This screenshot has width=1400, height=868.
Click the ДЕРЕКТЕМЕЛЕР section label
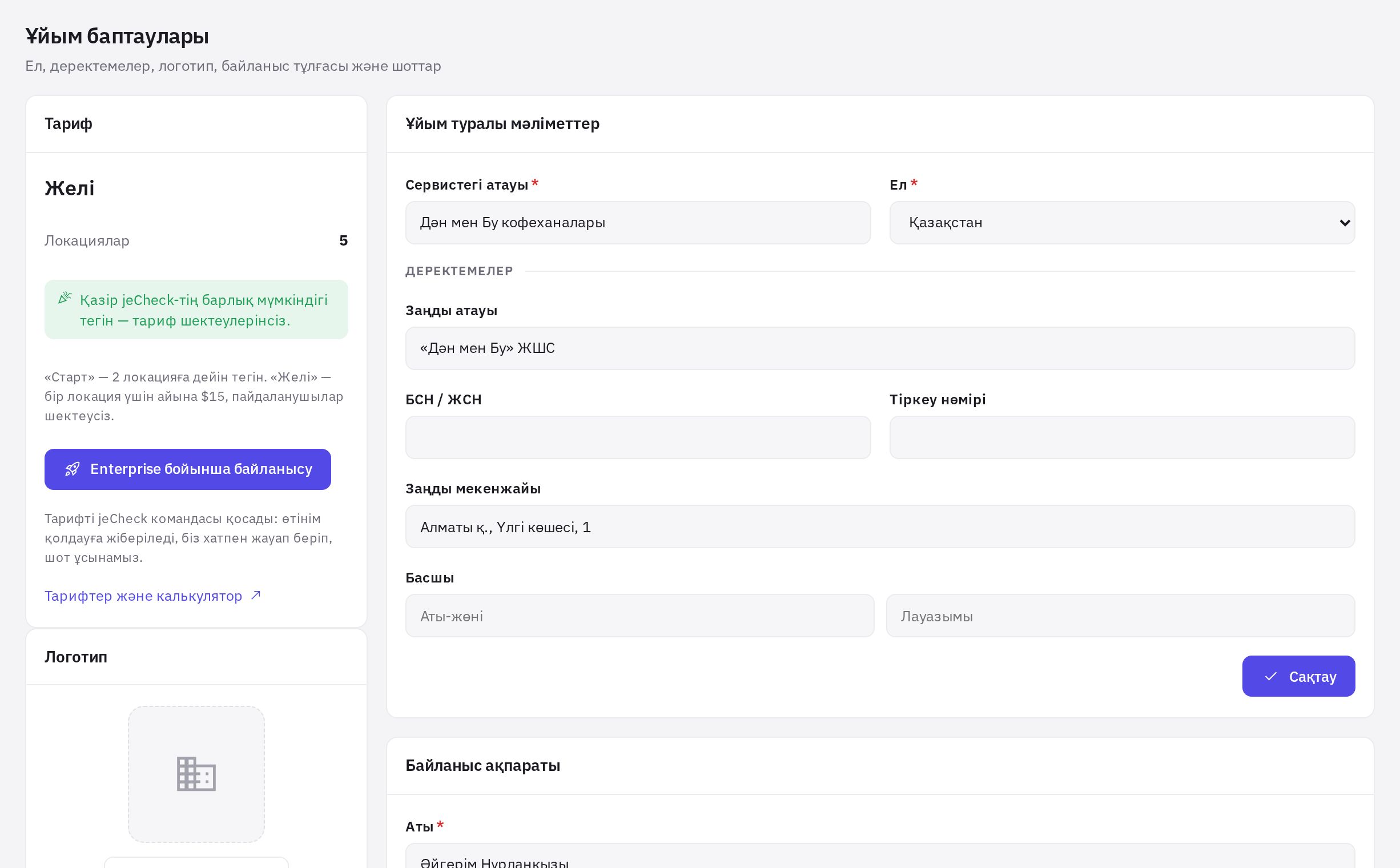tap(459, 271)
